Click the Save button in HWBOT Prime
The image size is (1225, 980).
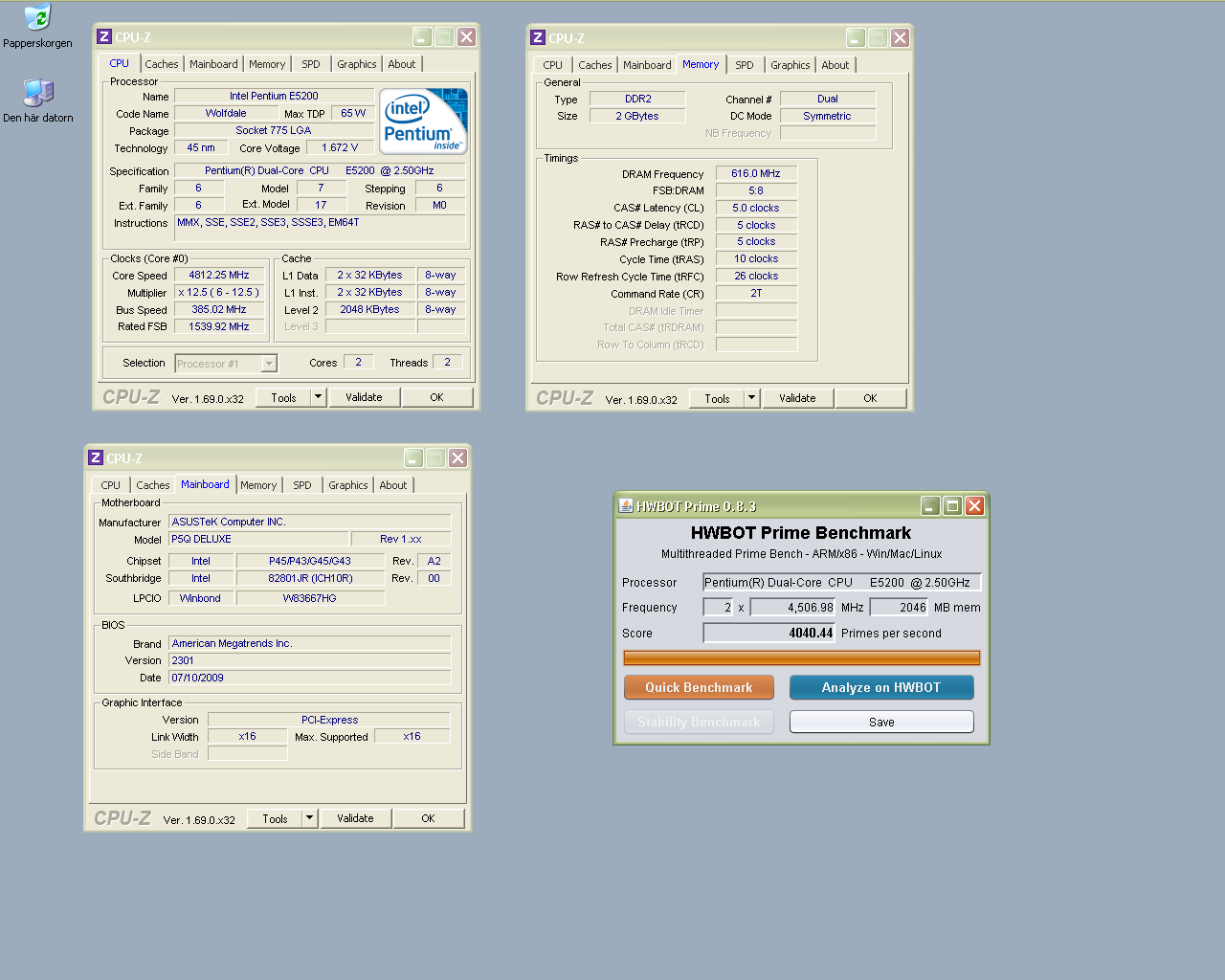[881, 722]
